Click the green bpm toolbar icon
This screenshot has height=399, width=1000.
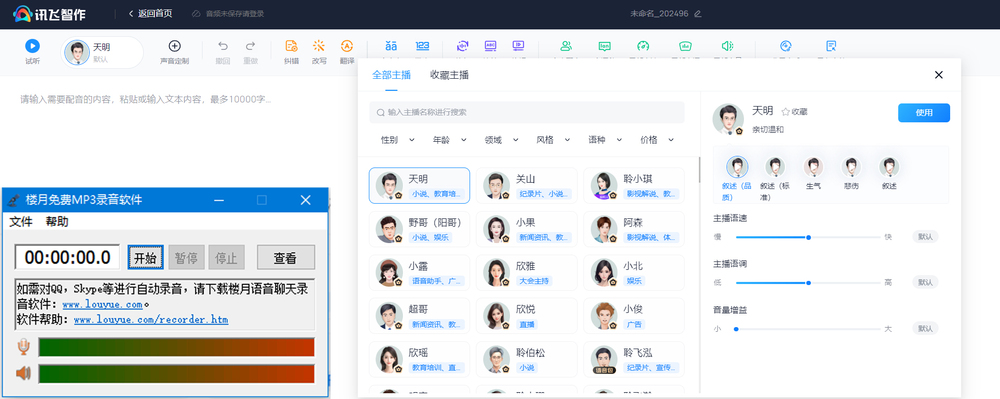[604, 46]
